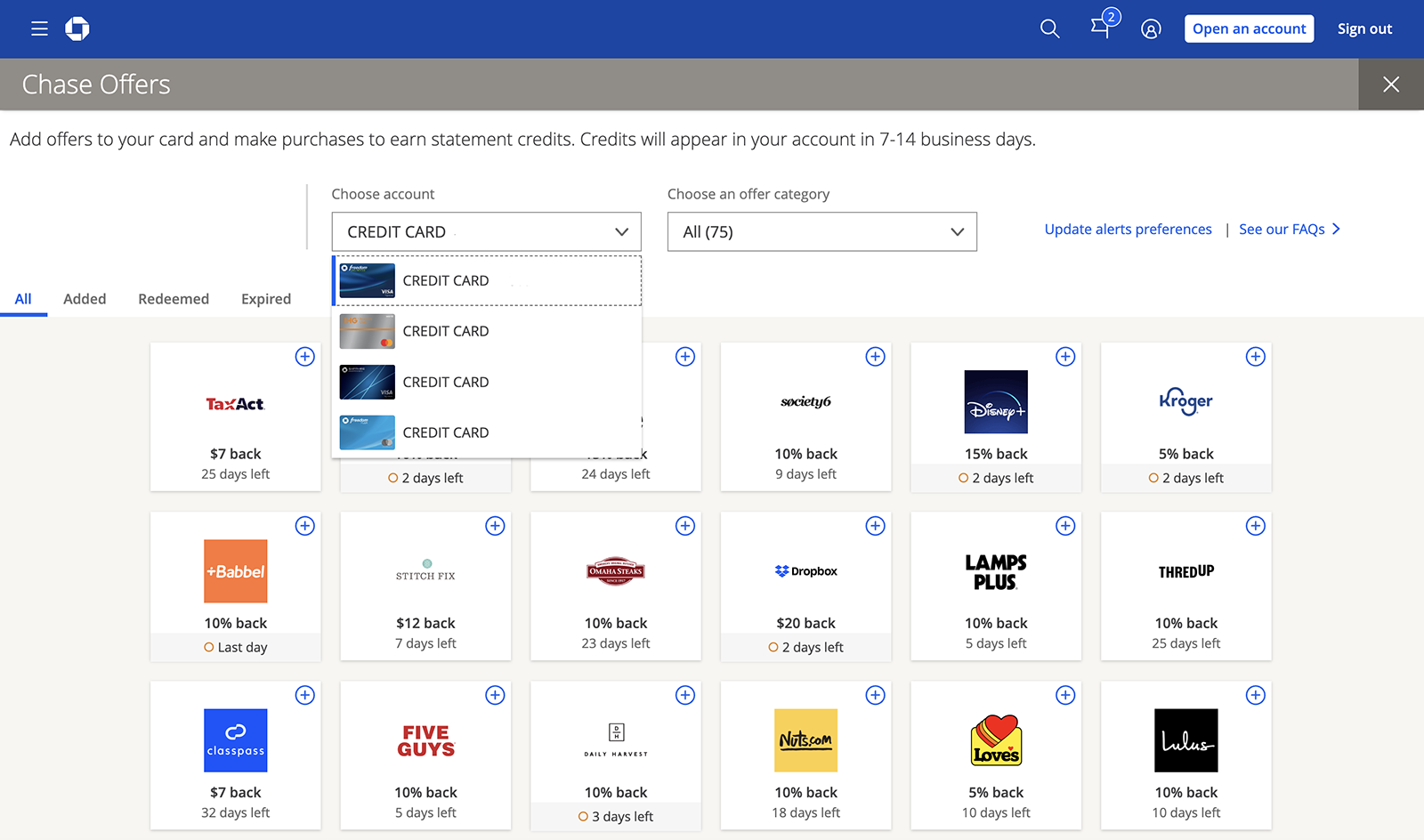Add the TaxAct offer with plus icon
Image resolution: width=1424 pixels, height=840 pixels.
click(304, 357)
